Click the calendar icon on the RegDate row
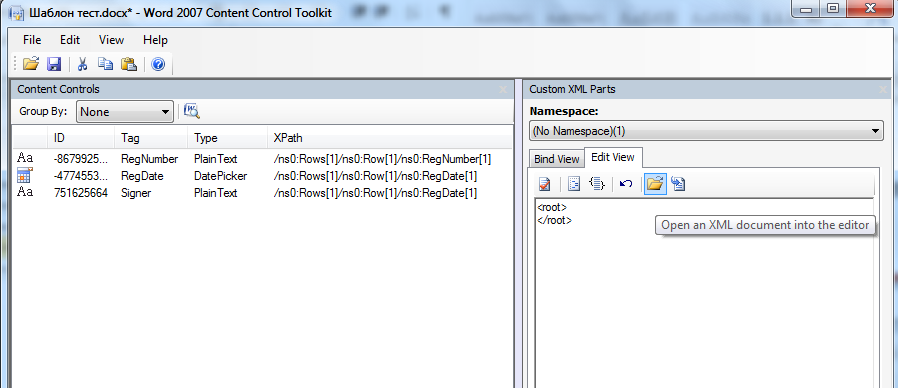898x388 pixels. pyautogui.click(x=25, y=175)
